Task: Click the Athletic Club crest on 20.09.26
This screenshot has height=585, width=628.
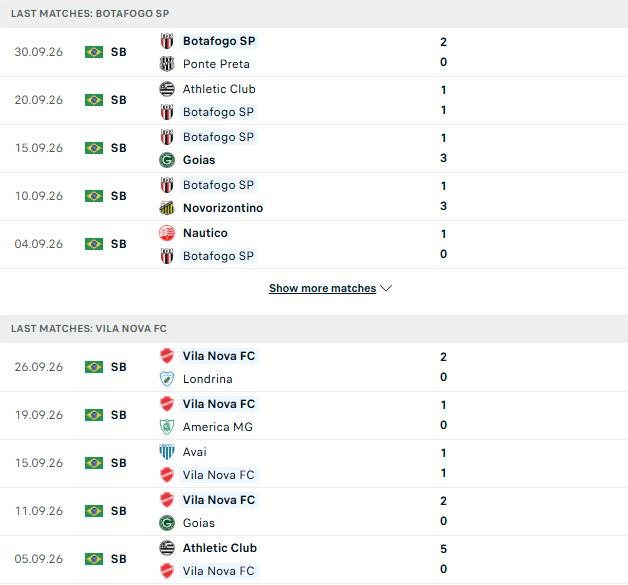Action: pyautogui.click(x=167, y=89)
